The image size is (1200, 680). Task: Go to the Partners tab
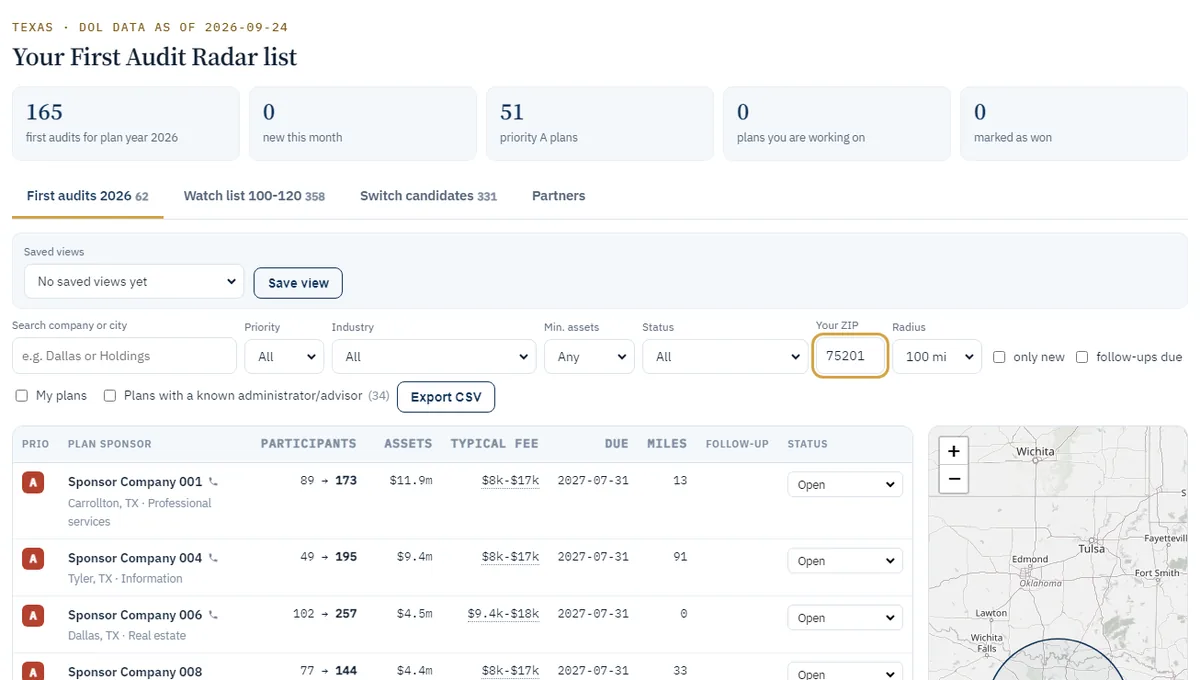[559, 196]
